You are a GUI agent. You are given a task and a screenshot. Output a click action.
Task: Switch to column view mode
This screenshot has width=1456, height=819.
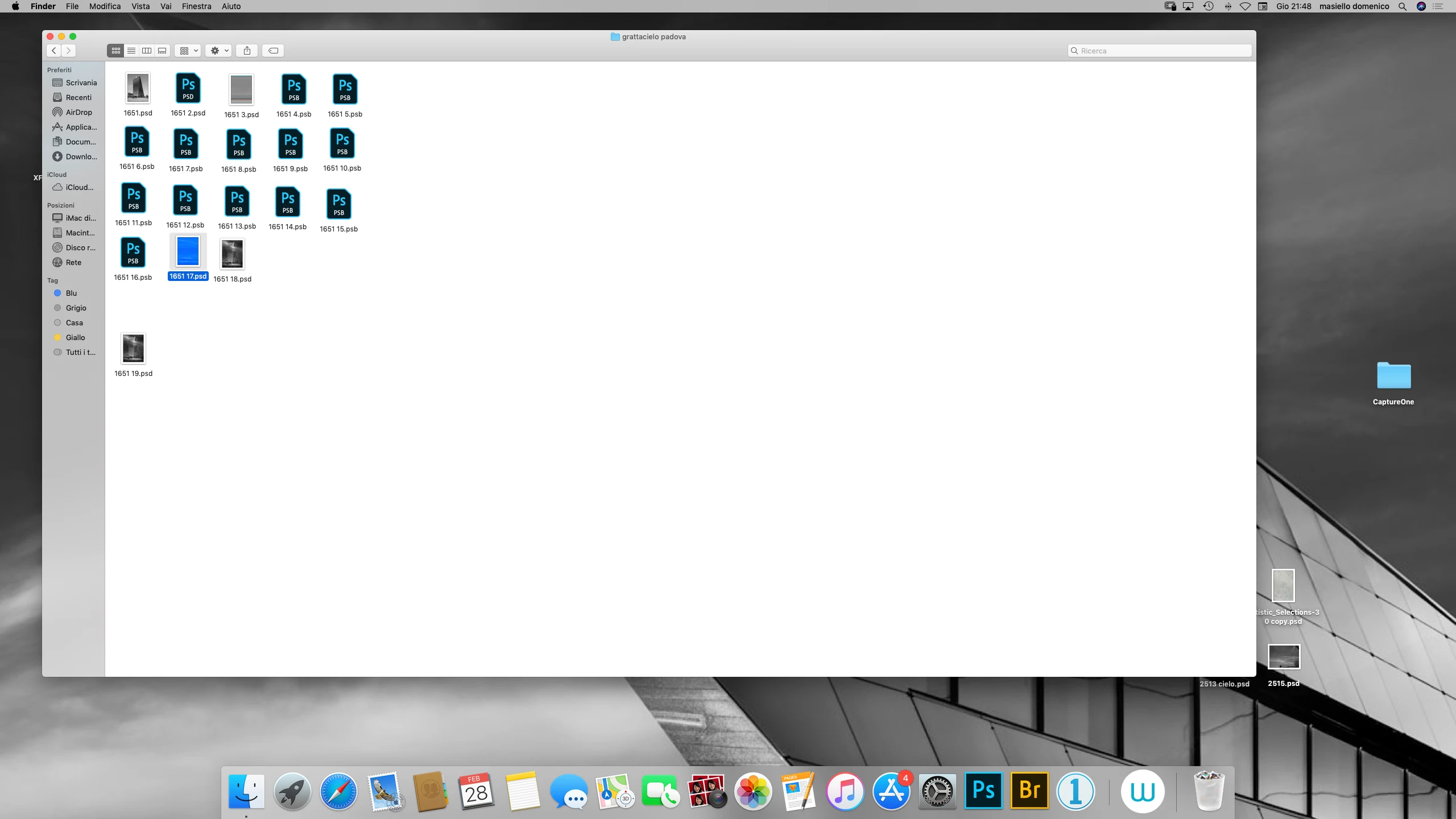pos(147,51)
